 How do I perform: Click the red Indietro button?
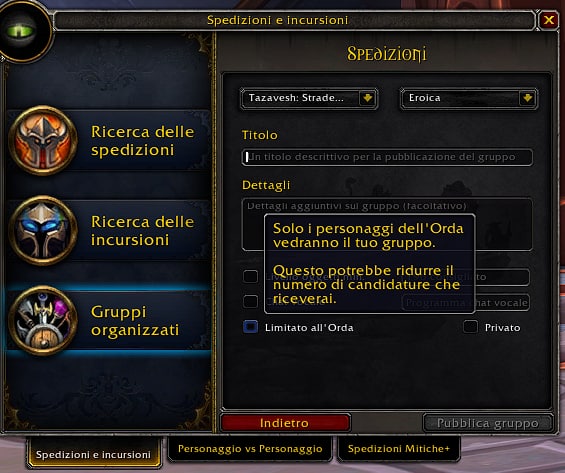tap(285, 423)
